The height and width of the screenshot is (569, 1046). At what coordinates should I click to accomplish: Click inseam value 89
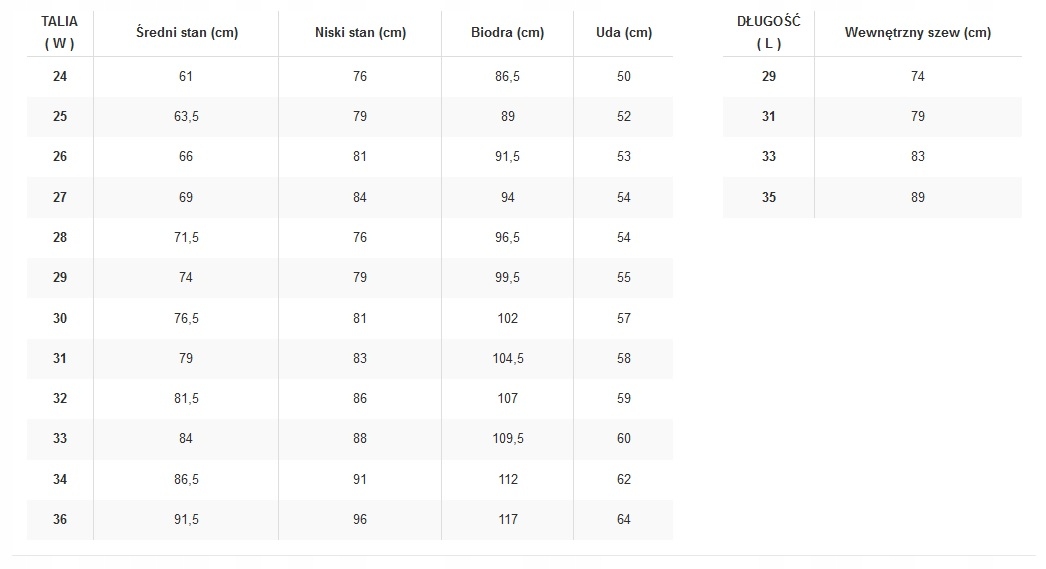point(918,197)
